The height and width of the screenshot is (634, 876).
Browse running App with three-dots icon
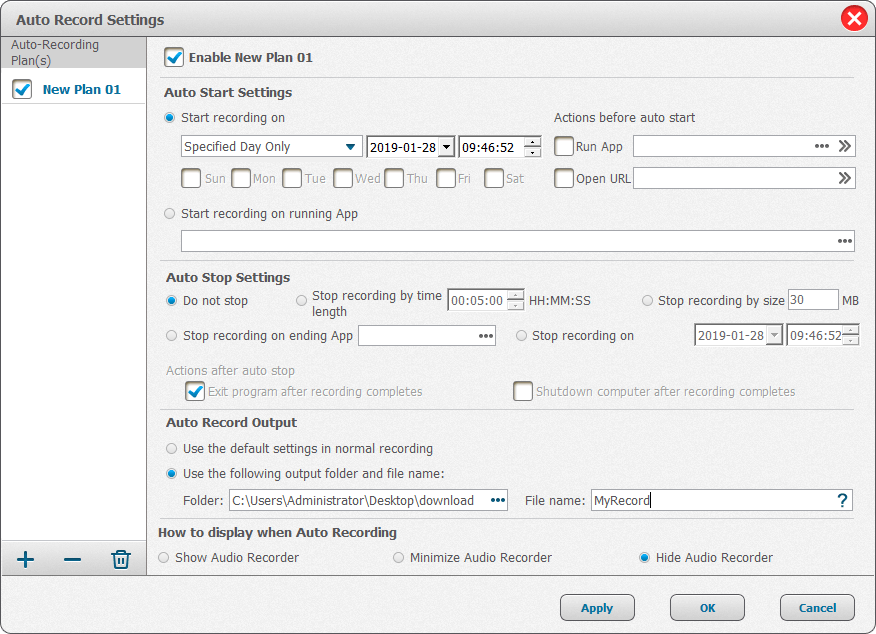tap(845, 241)
